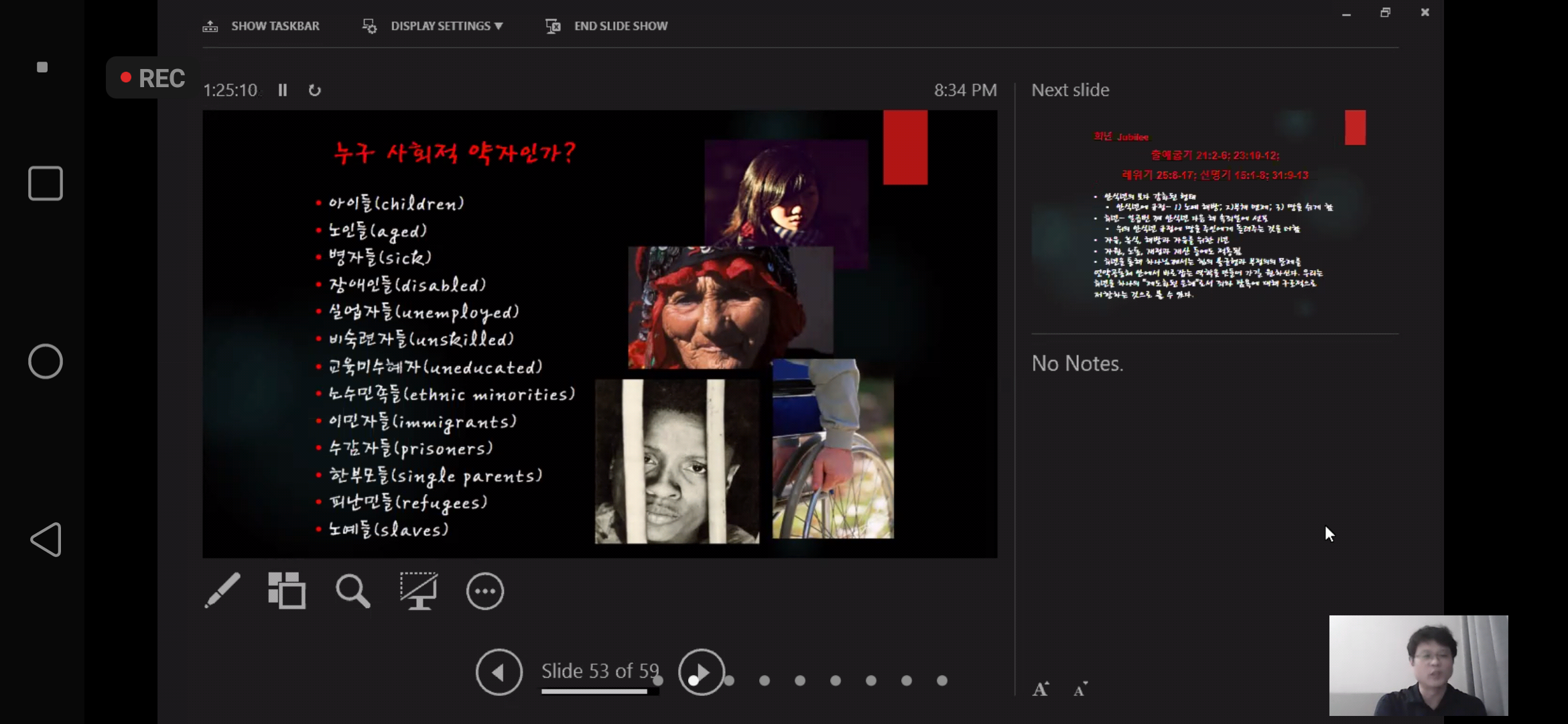1568x724 pixels.
Task: Increase the notes text size
Action: coord(1041,689)
